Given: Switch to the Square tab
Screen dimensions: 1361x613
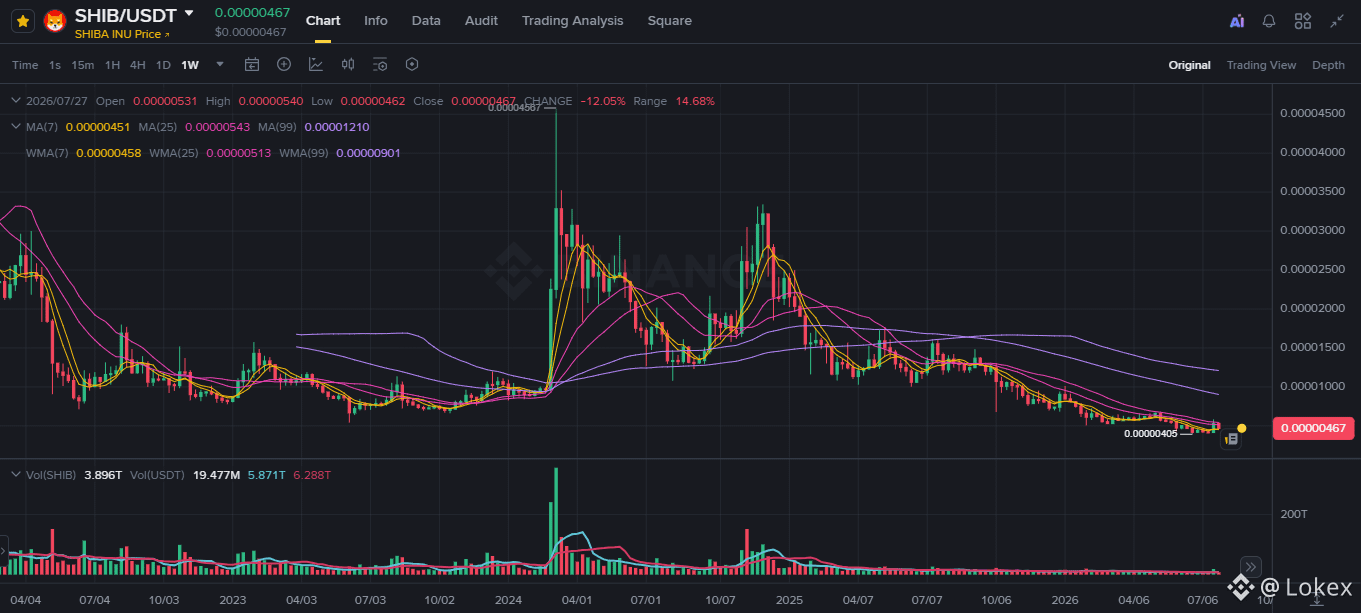Looking at the screenshot, I should pos(669,20).
